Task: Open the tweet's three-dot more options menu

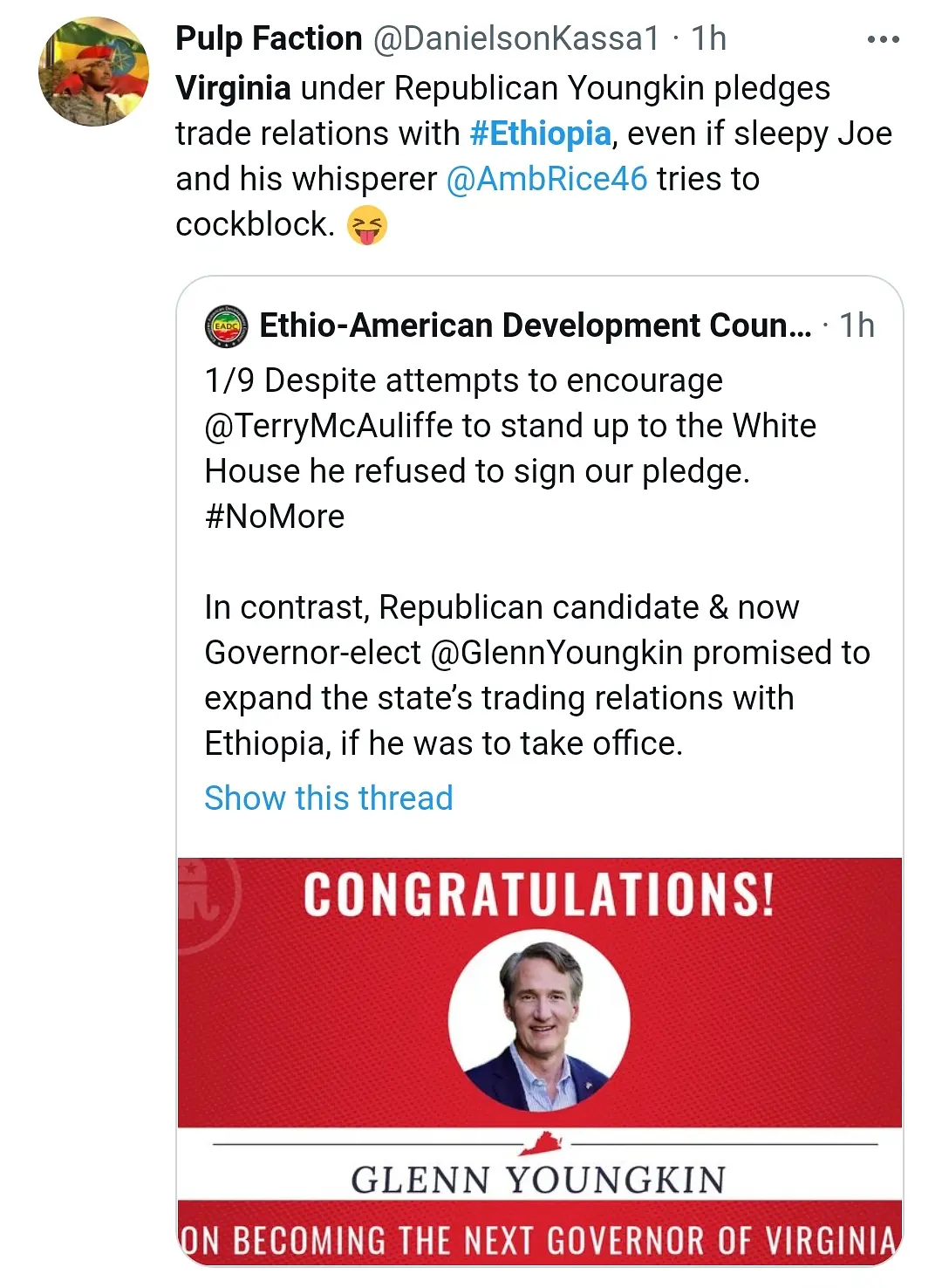Action: (x=883, y=39)
